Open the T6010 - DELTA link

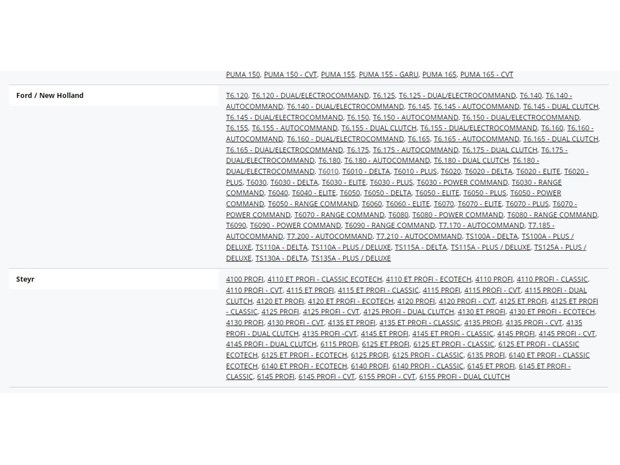tap(366, 171)
